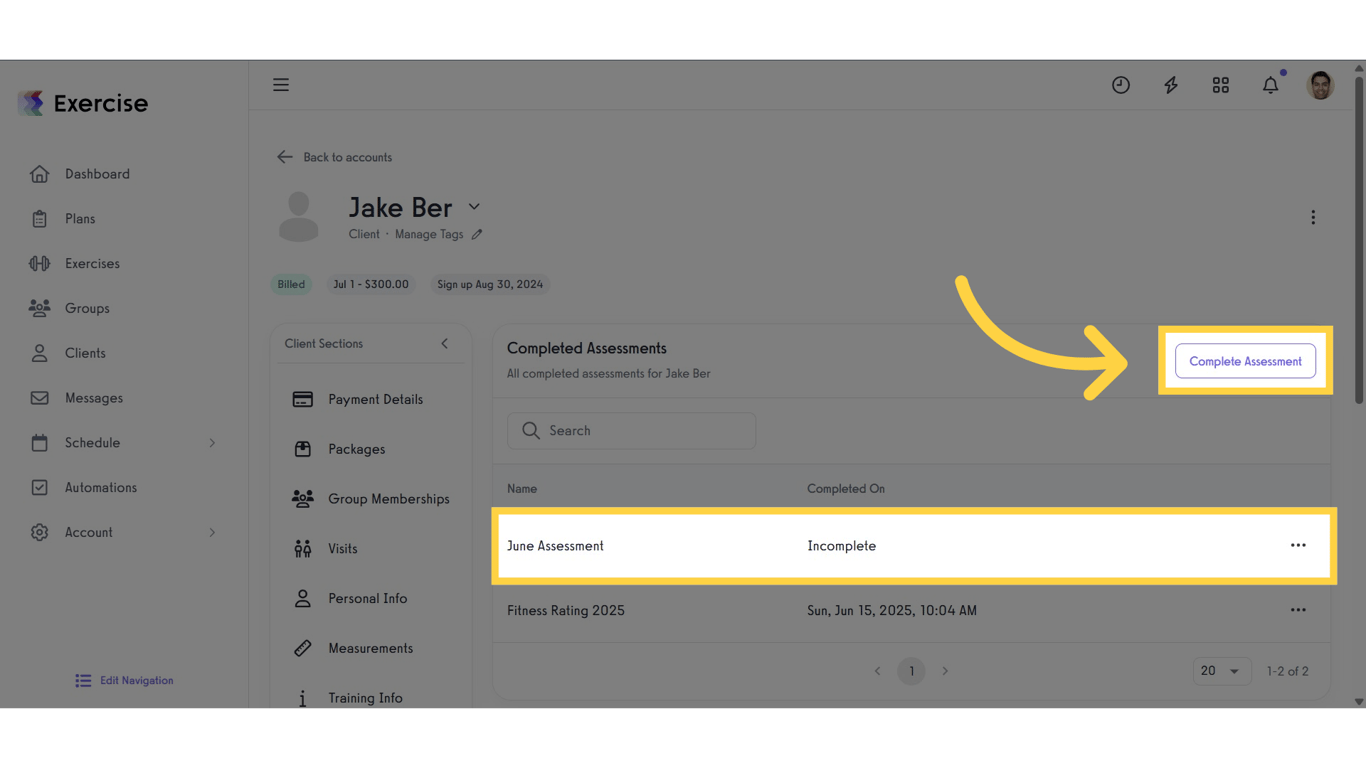The width and height of the screenshot is (1366, 768).
Task: Expand the Schedule submenu arrow
Action: (x=212, y=443)
